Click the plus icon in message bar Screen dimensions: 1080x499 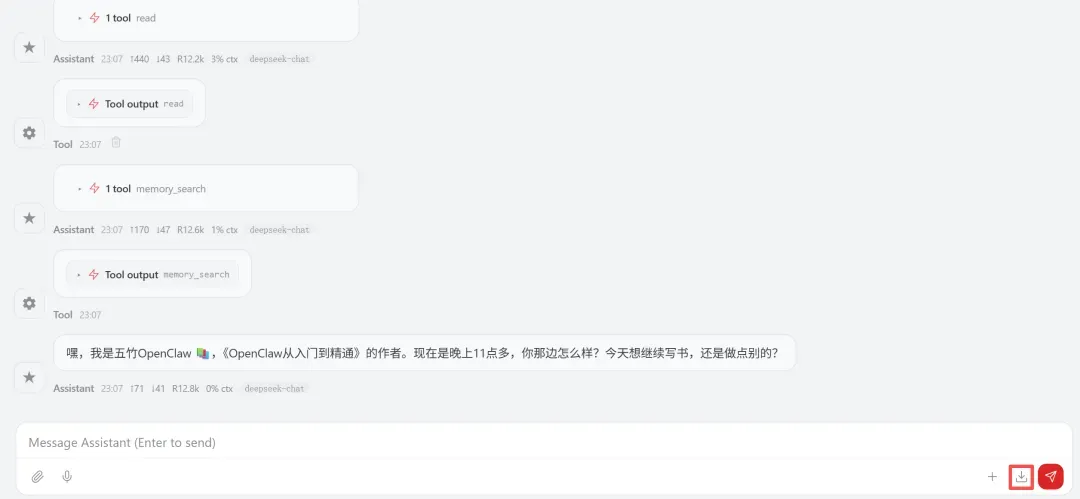point(992,476)
